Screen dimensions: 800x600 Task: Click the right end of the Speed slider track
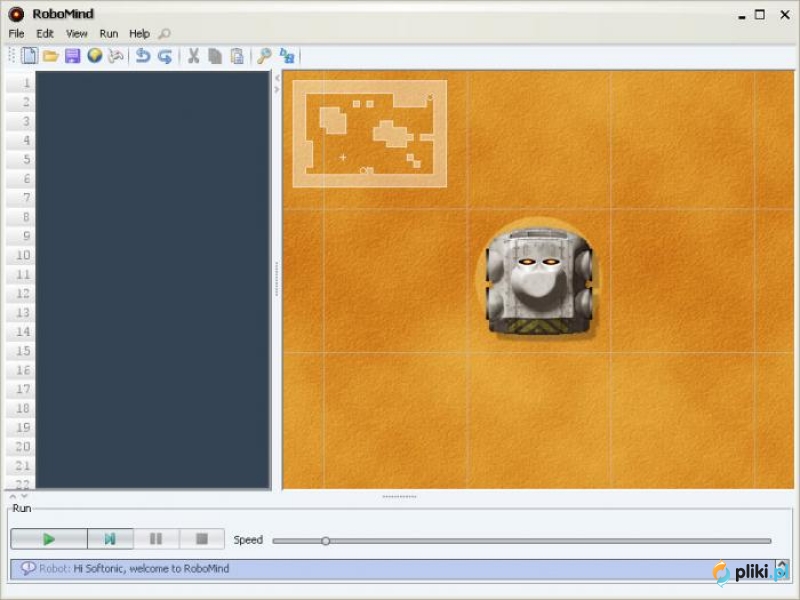tap(768, 541)
